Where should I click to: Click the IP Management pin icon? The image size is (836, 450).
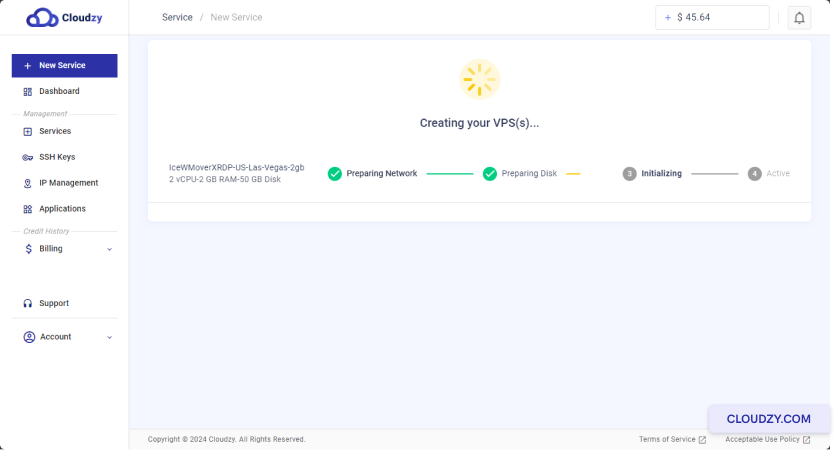(28, 183)
